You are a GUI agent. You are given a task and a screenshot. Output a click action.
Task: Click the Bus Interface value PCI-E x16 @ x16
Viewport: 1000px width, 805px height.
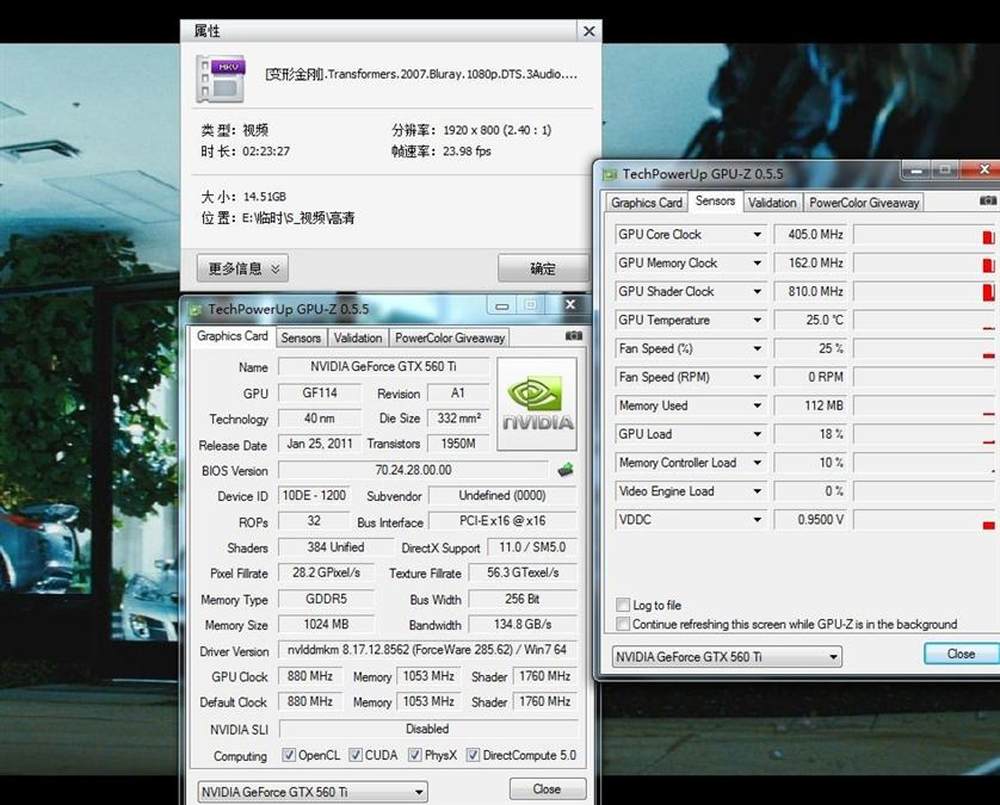(x=502, y=521)
